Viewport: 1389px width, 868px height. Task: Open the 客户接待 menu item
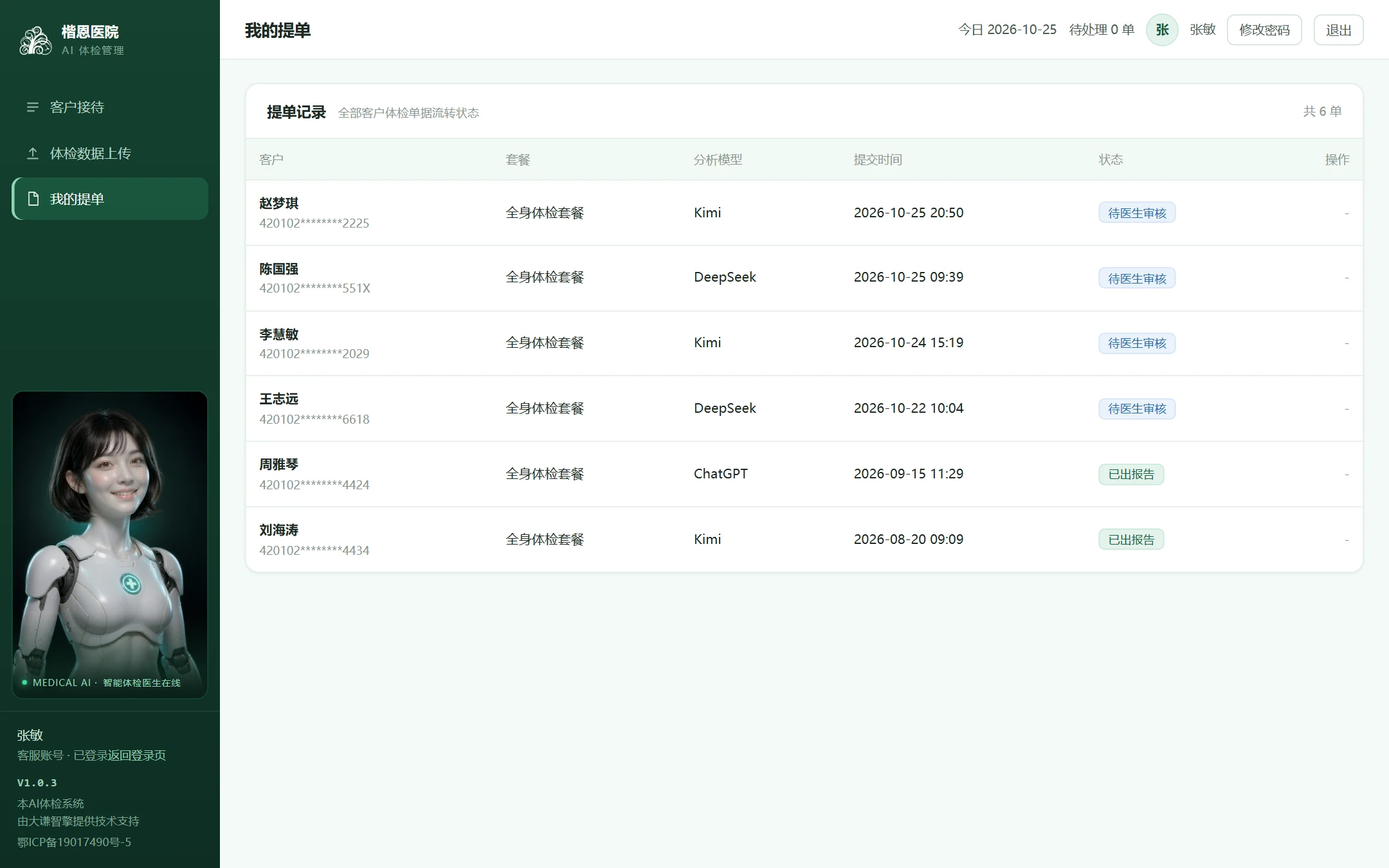coord(110,107)
